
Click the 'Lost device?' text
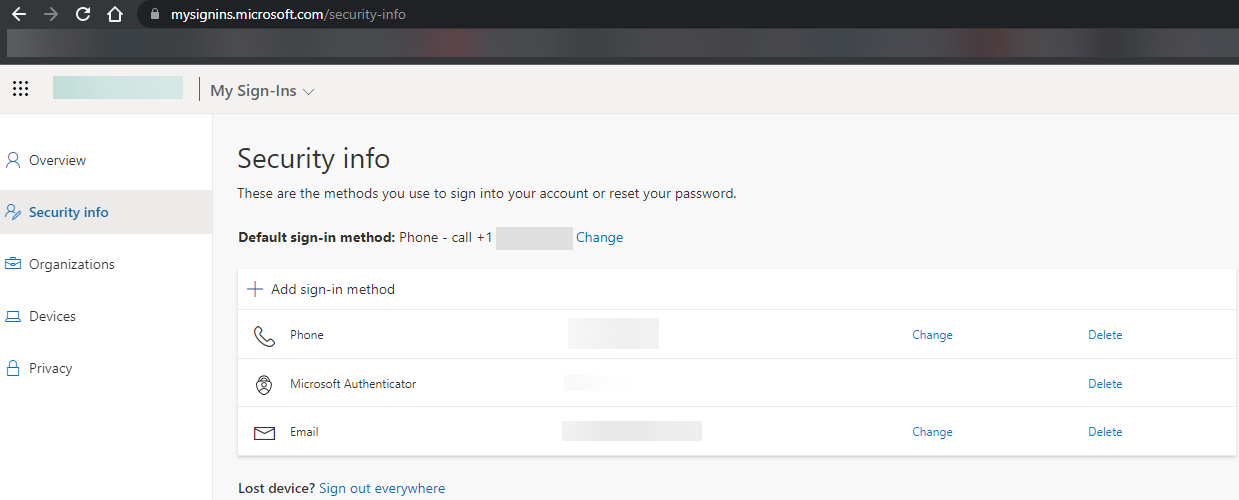click(x=277, y=488)
